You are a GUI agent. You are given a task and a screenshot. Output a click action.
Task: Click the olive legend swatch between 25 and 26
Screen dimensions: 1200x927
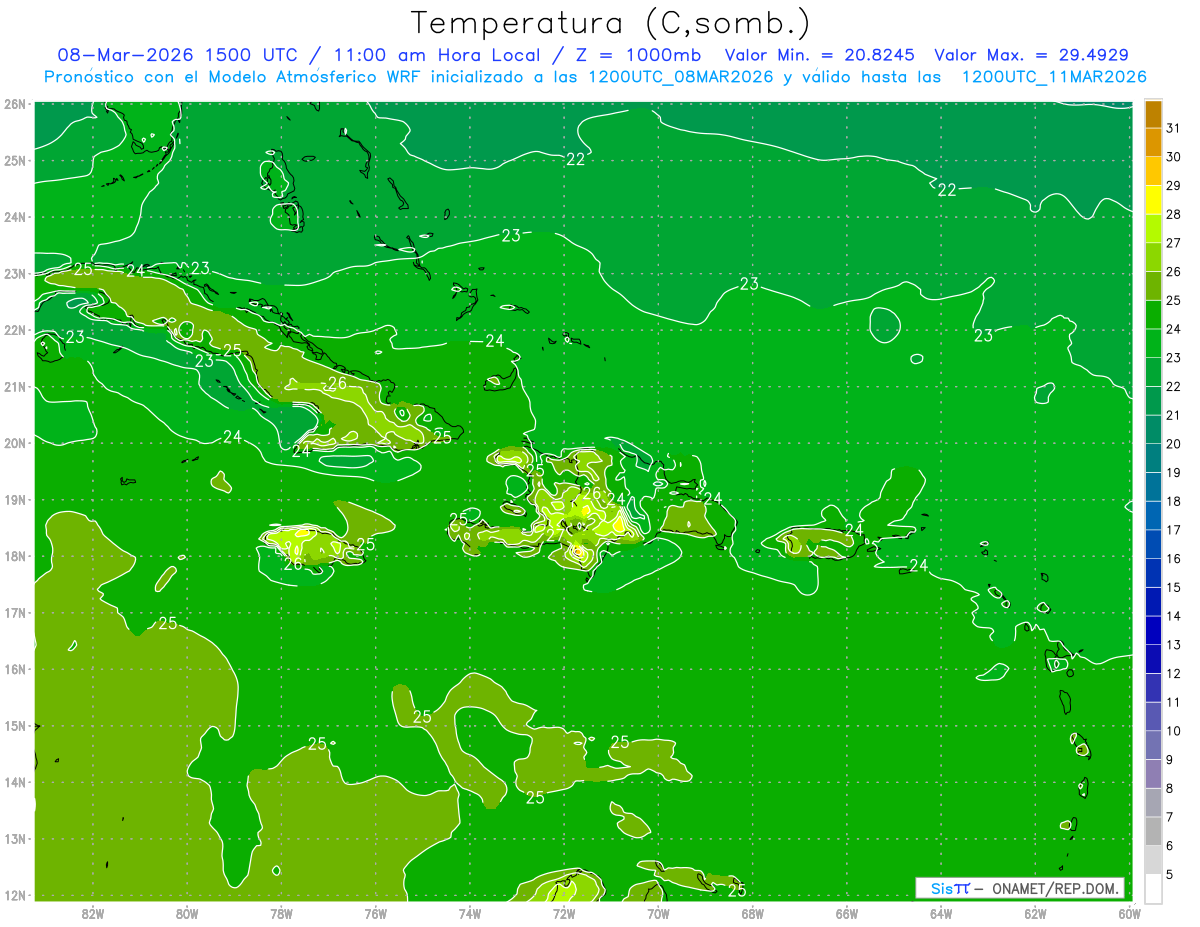(x=1153, y=286)
